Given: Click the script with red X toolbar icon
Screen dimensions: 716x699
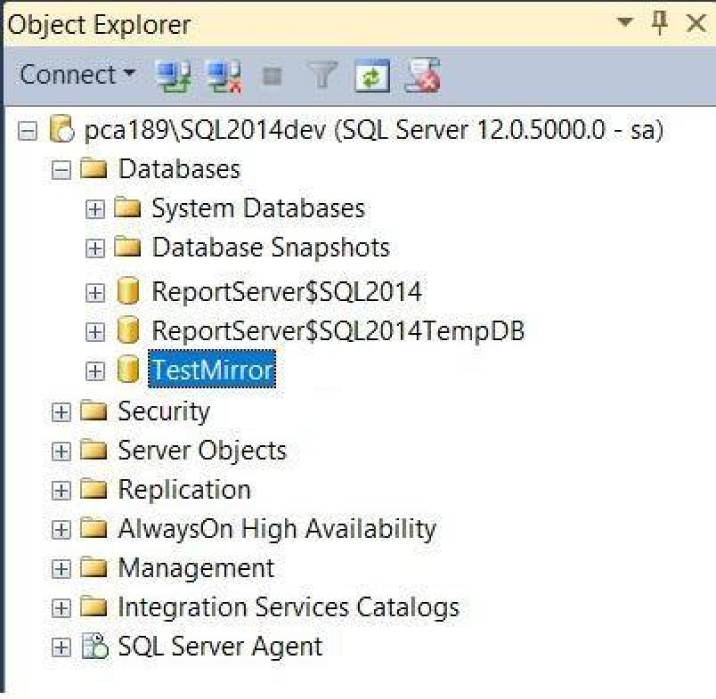Looking at the screenshot, I should tap(423, 76).
